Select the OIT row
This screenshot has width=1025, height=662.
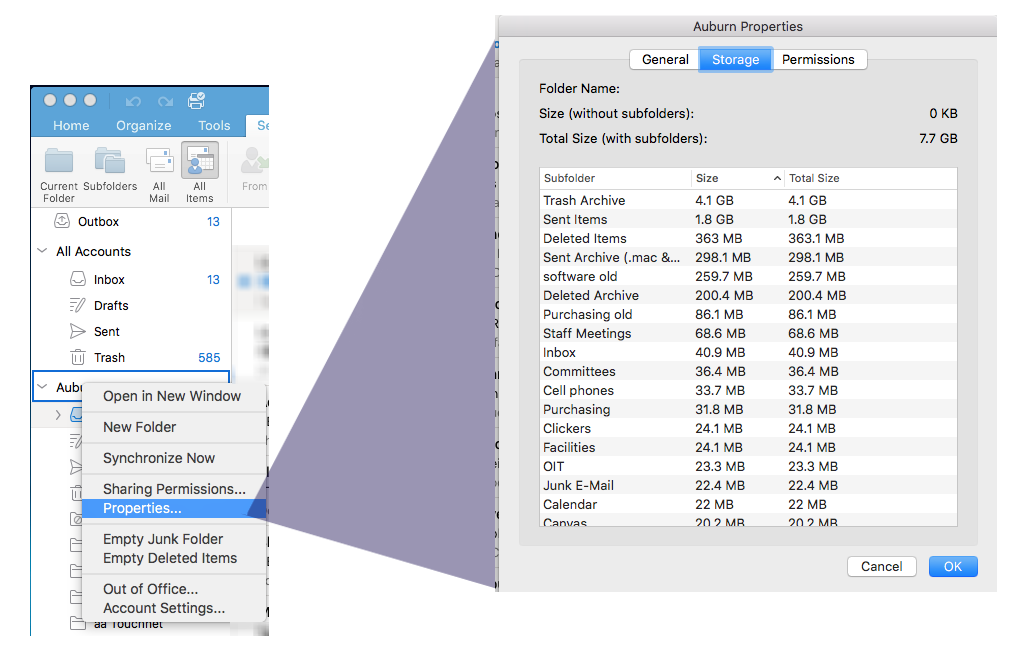pyautogui.click(x=748, y=466)
